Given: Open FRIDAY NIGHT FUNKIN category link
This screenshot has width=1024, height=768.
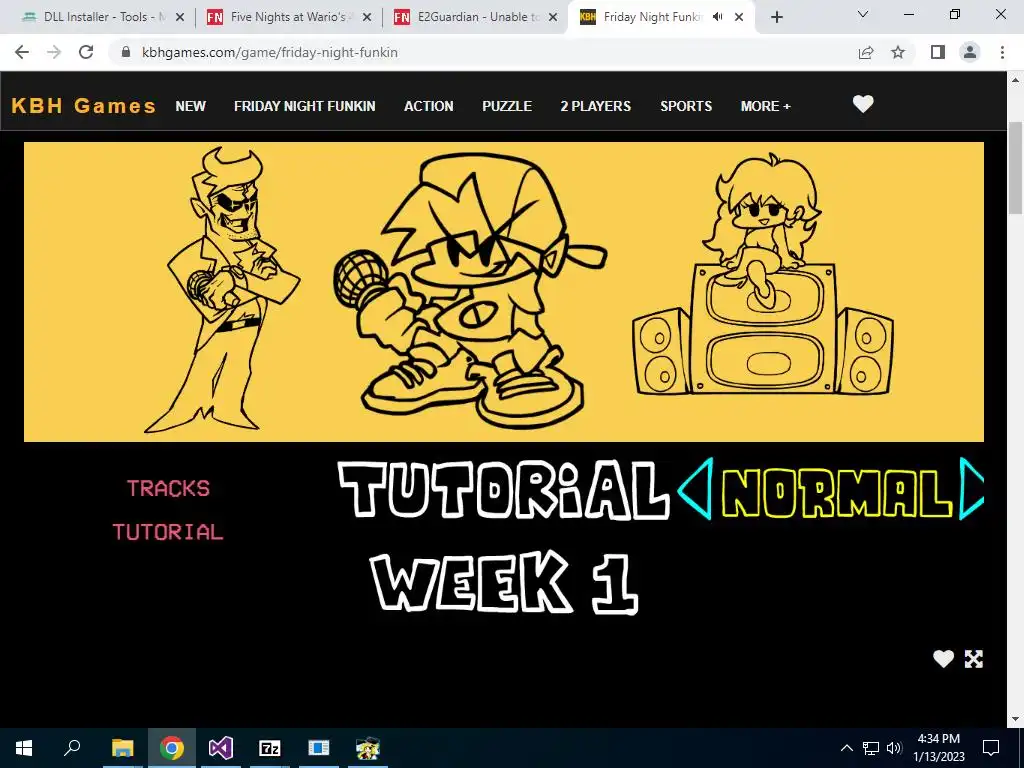Looking at the screenshot, I should pyautogui.click(x=304, y=106).
